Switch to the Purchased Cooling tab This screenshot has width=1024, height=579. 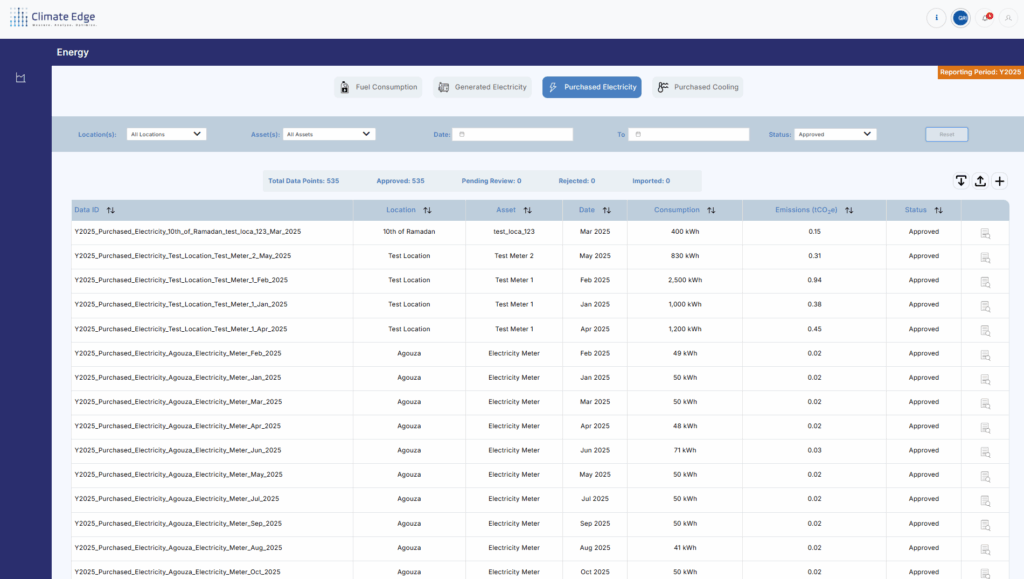698,87
